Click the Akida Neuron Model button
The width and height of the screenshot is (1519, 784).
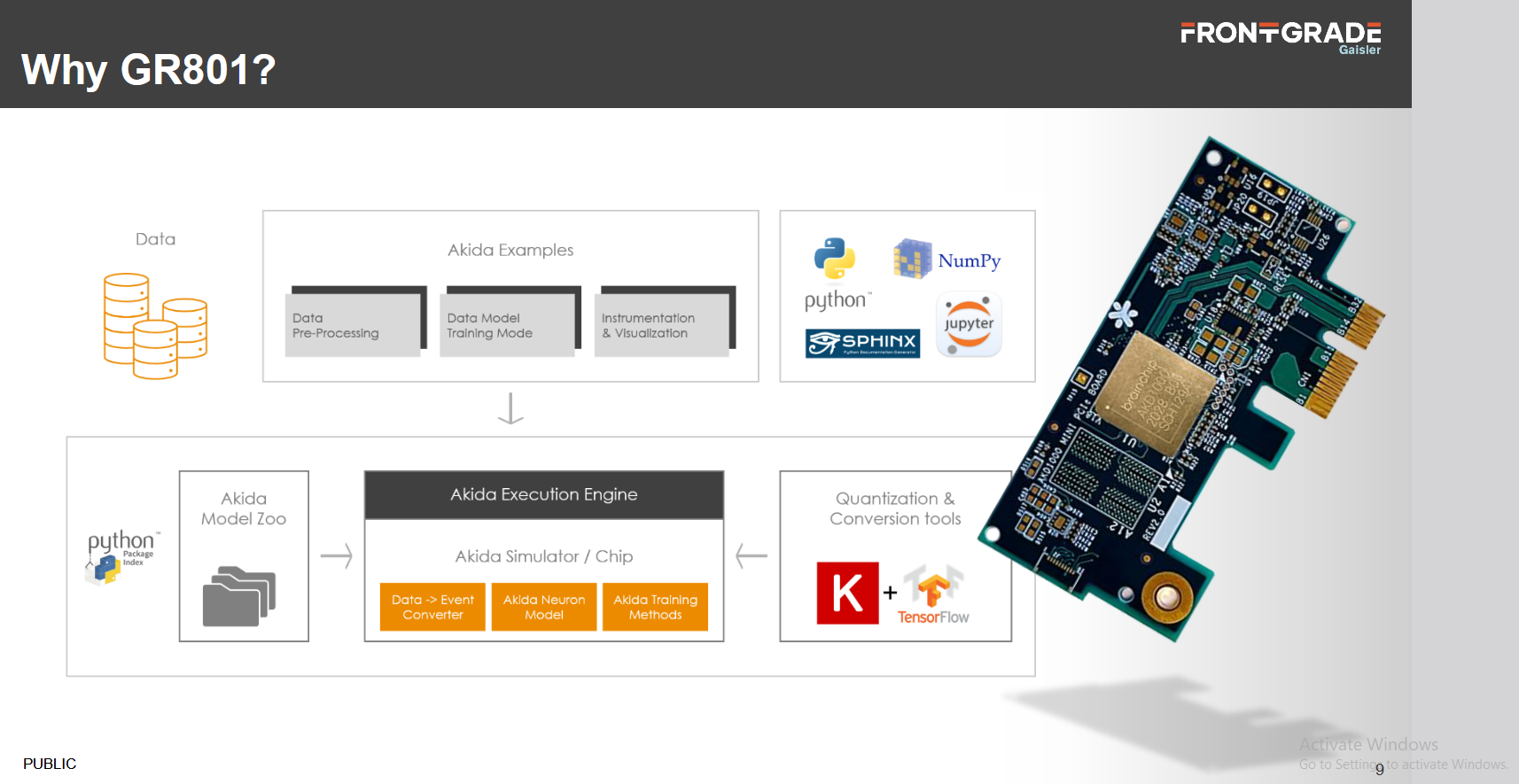coord(544,607)
